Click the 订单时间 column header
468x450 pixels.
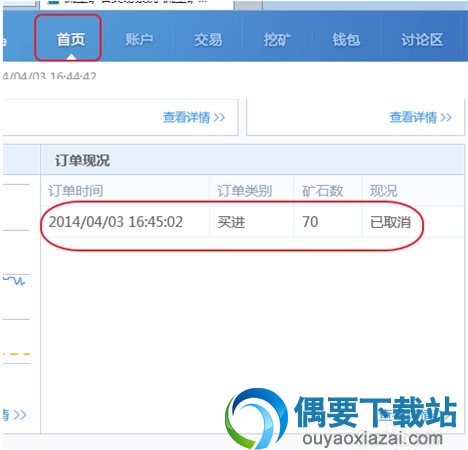point(76,191)
